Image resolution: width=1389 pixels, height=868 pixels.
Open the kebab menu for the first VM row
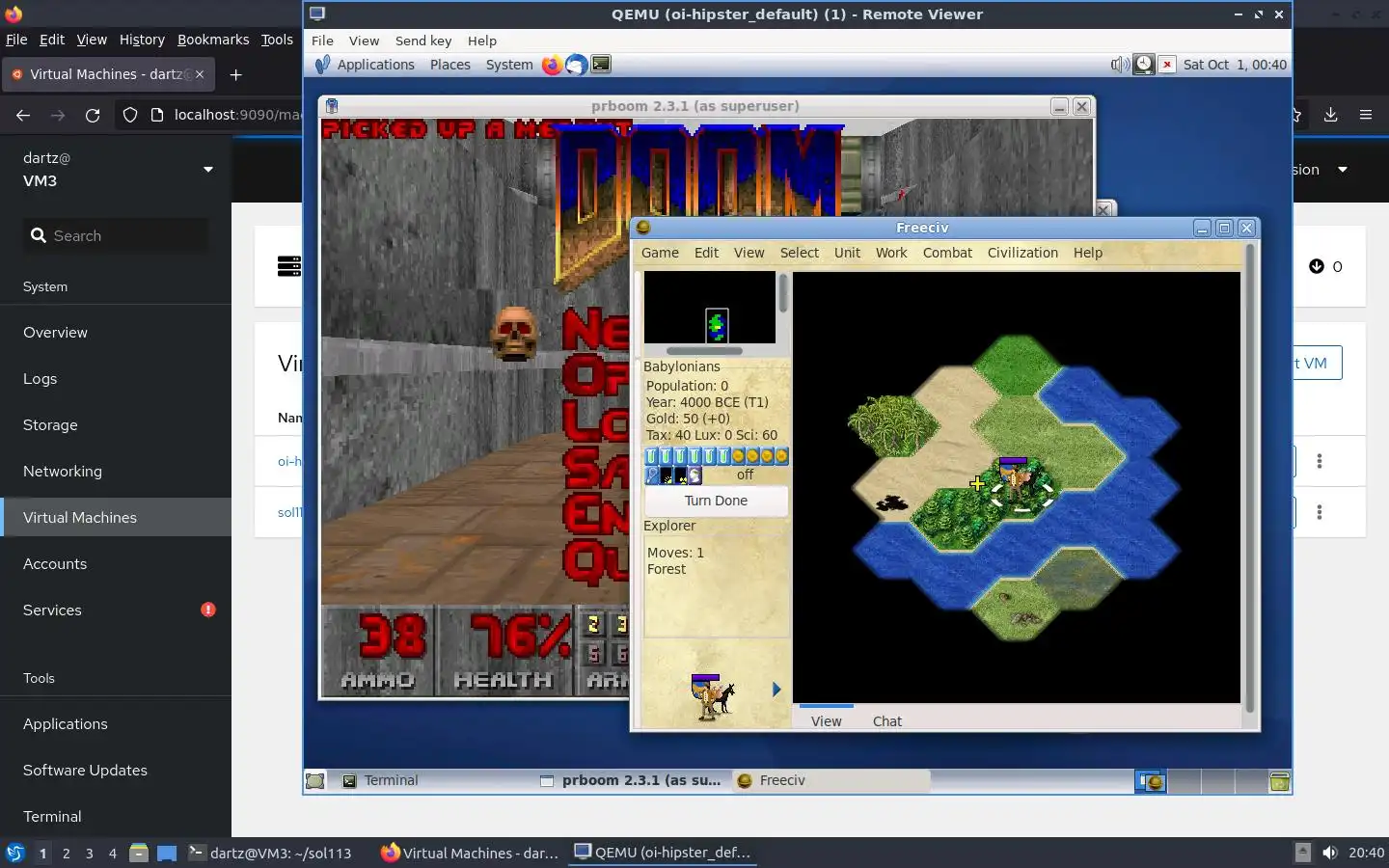(x=1320, y=461)
